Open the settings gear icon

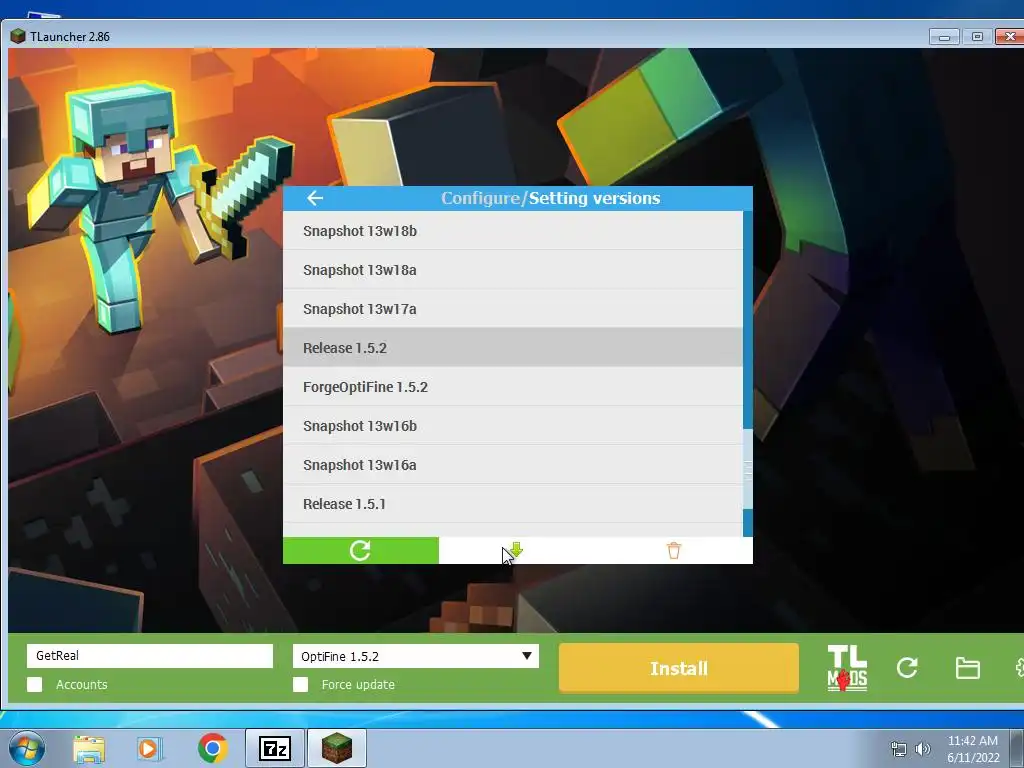(x=1019, y=667)
